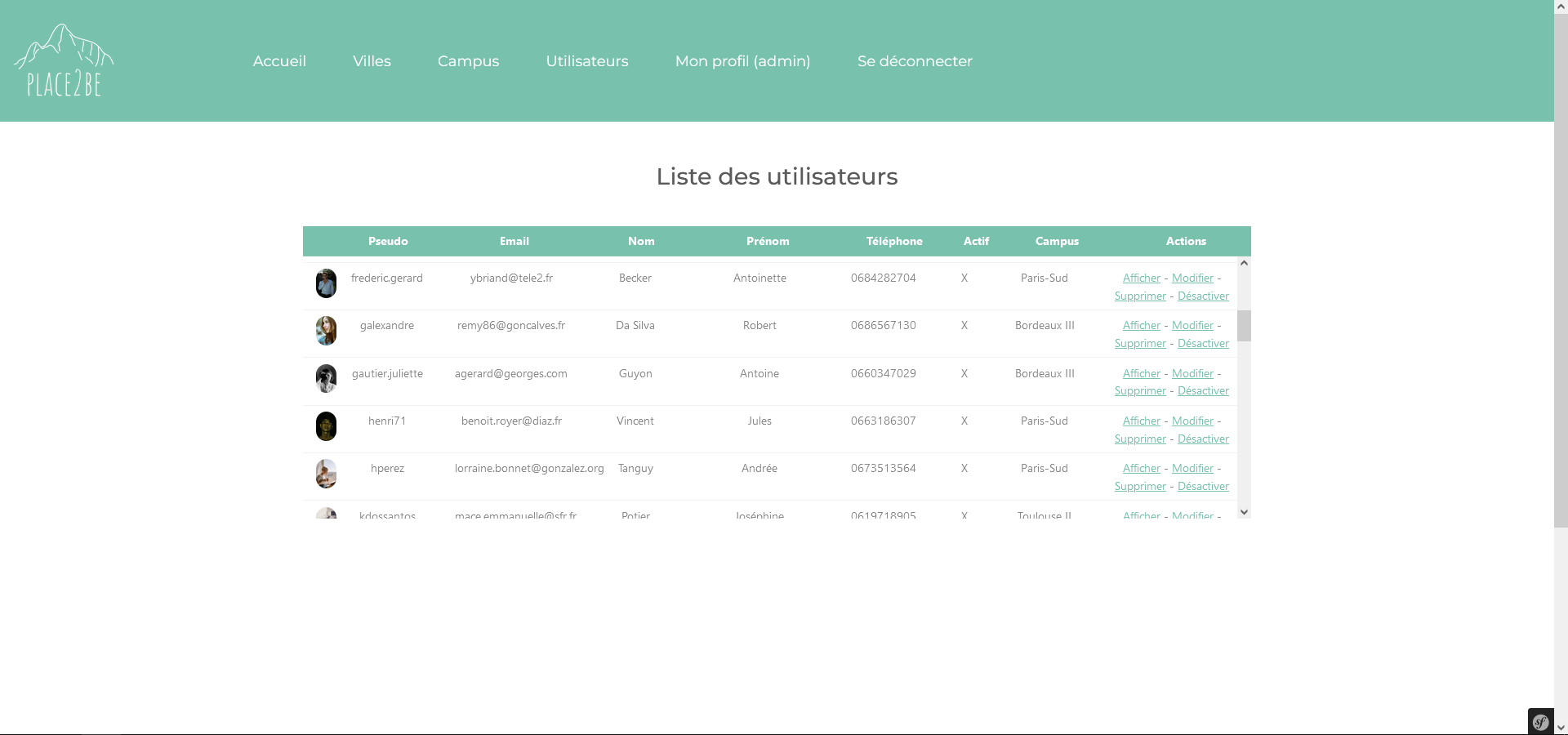Open the Symfony debug toolbar icon
This screenshot has height=735, width=1568.
pyautogui.click(x=1540, y=721)
